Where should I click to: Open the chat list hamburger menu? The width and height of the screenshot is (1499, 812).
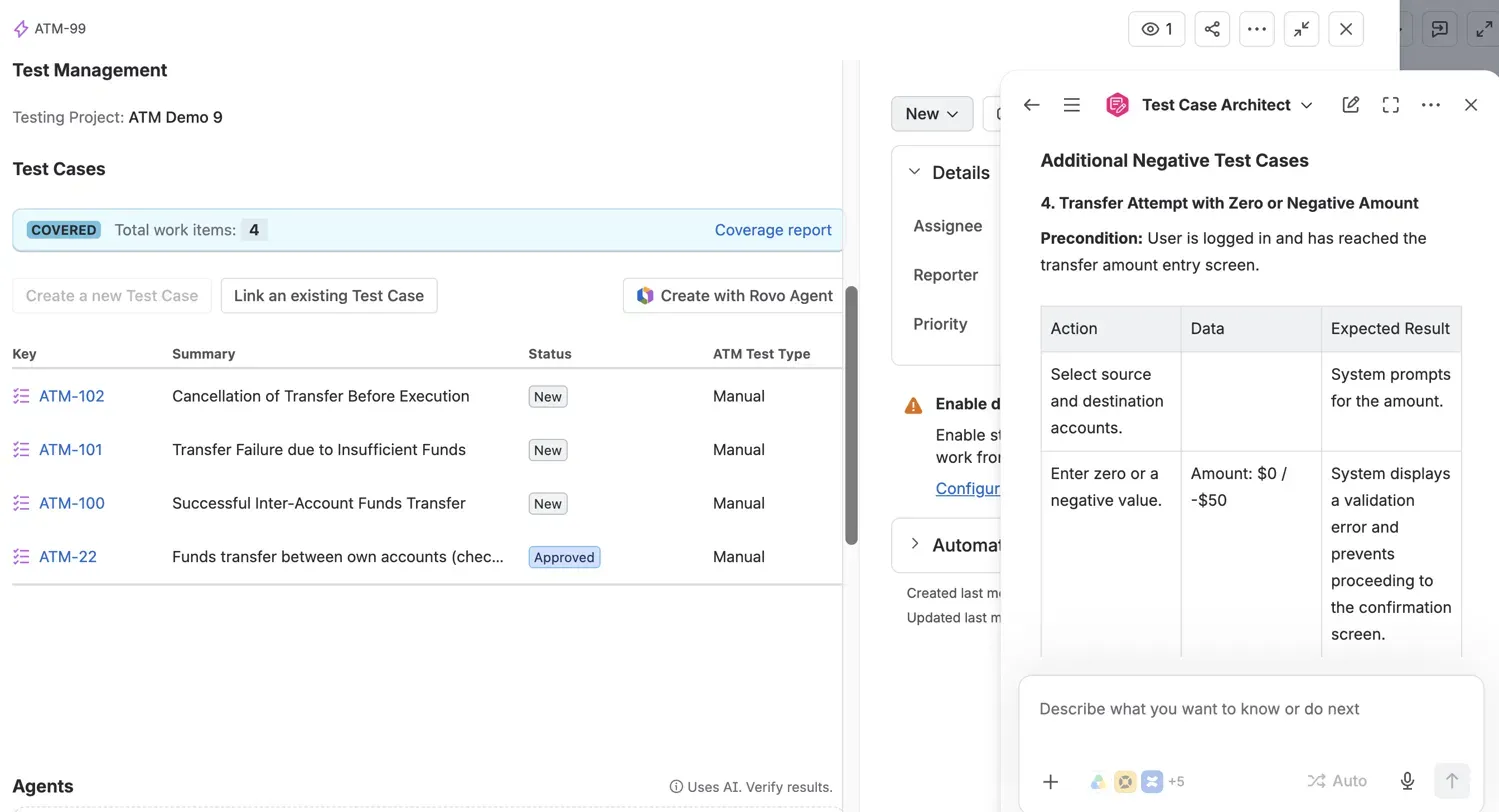[1072, 105]
